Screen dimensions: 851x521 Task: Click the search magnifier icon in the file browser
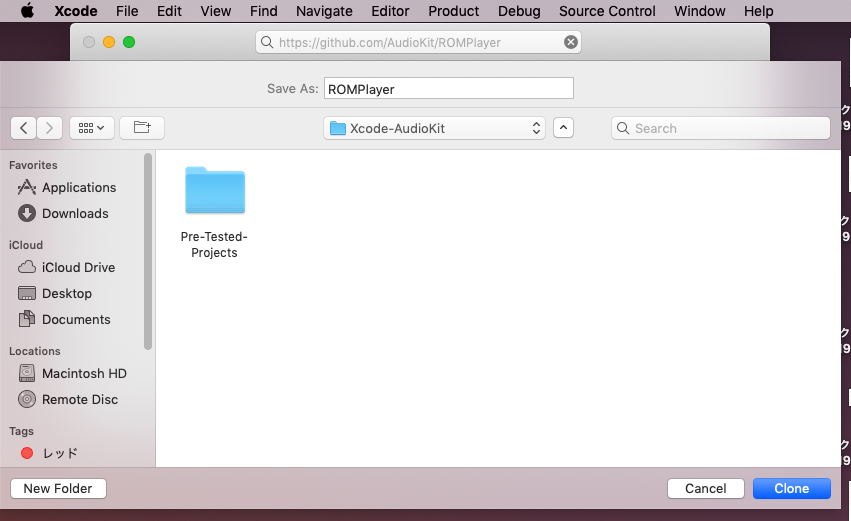(x=623, y=128)
